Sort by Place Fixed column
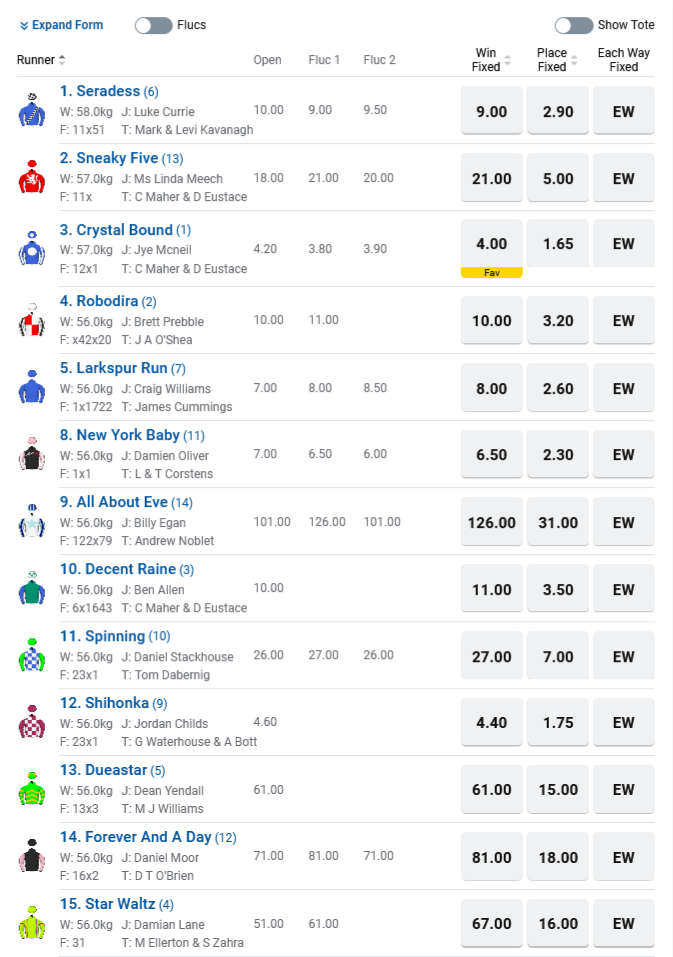 [x=573, y=60]
